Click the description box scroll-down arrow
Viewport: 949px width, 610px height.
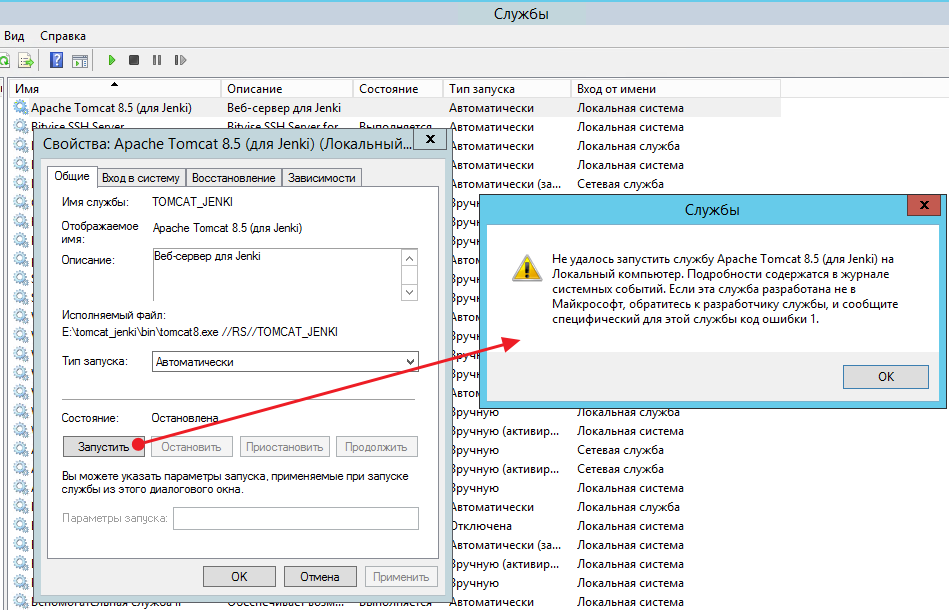(410, 292)
